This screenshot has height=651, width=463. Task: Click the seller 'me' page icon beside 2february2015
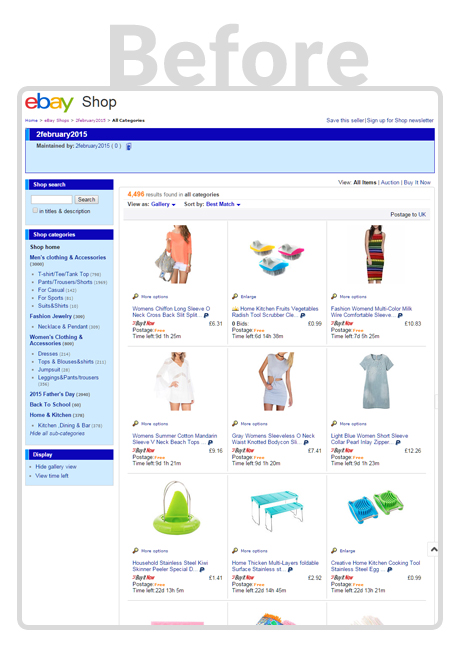click(x=129, y=146)
